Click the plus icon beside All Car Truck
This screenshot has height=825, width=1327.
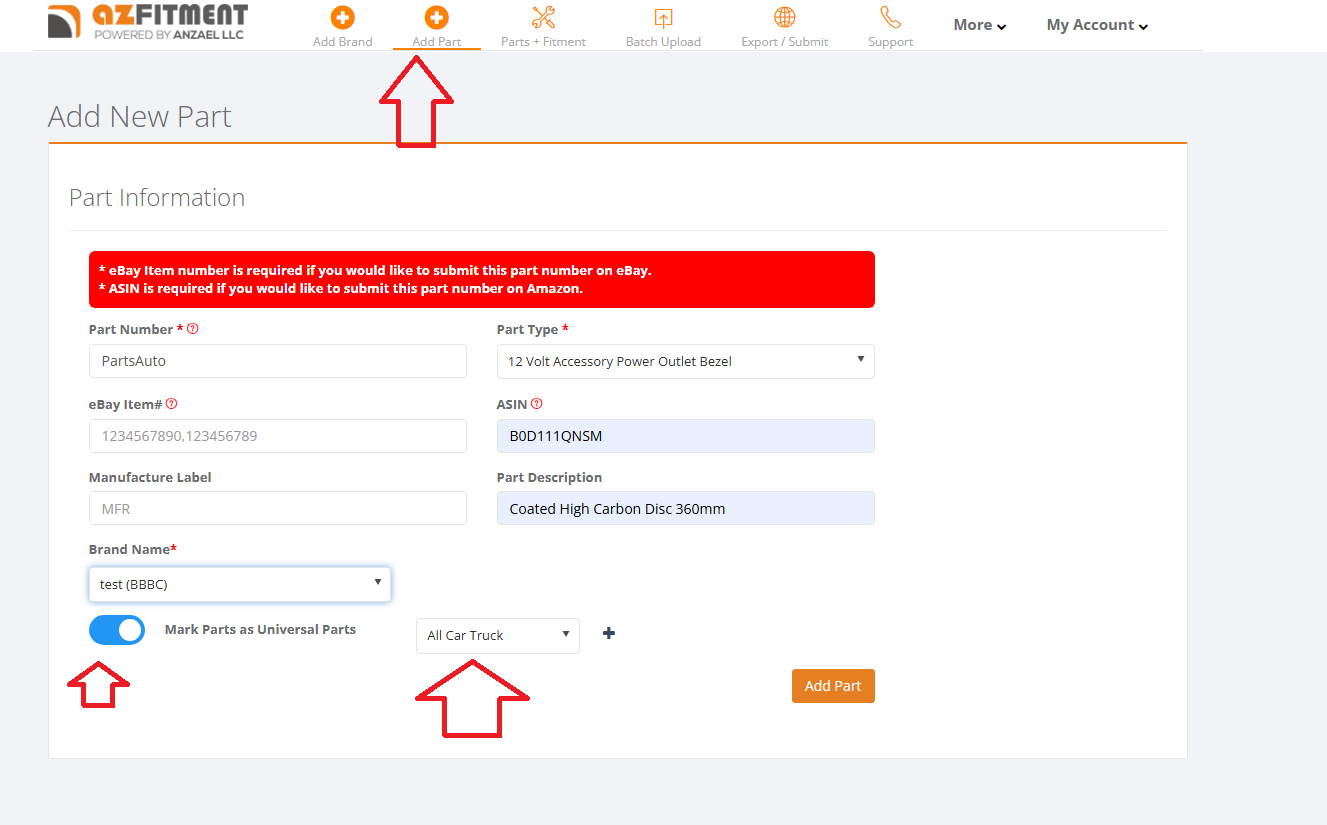click(x=609, y=633)
